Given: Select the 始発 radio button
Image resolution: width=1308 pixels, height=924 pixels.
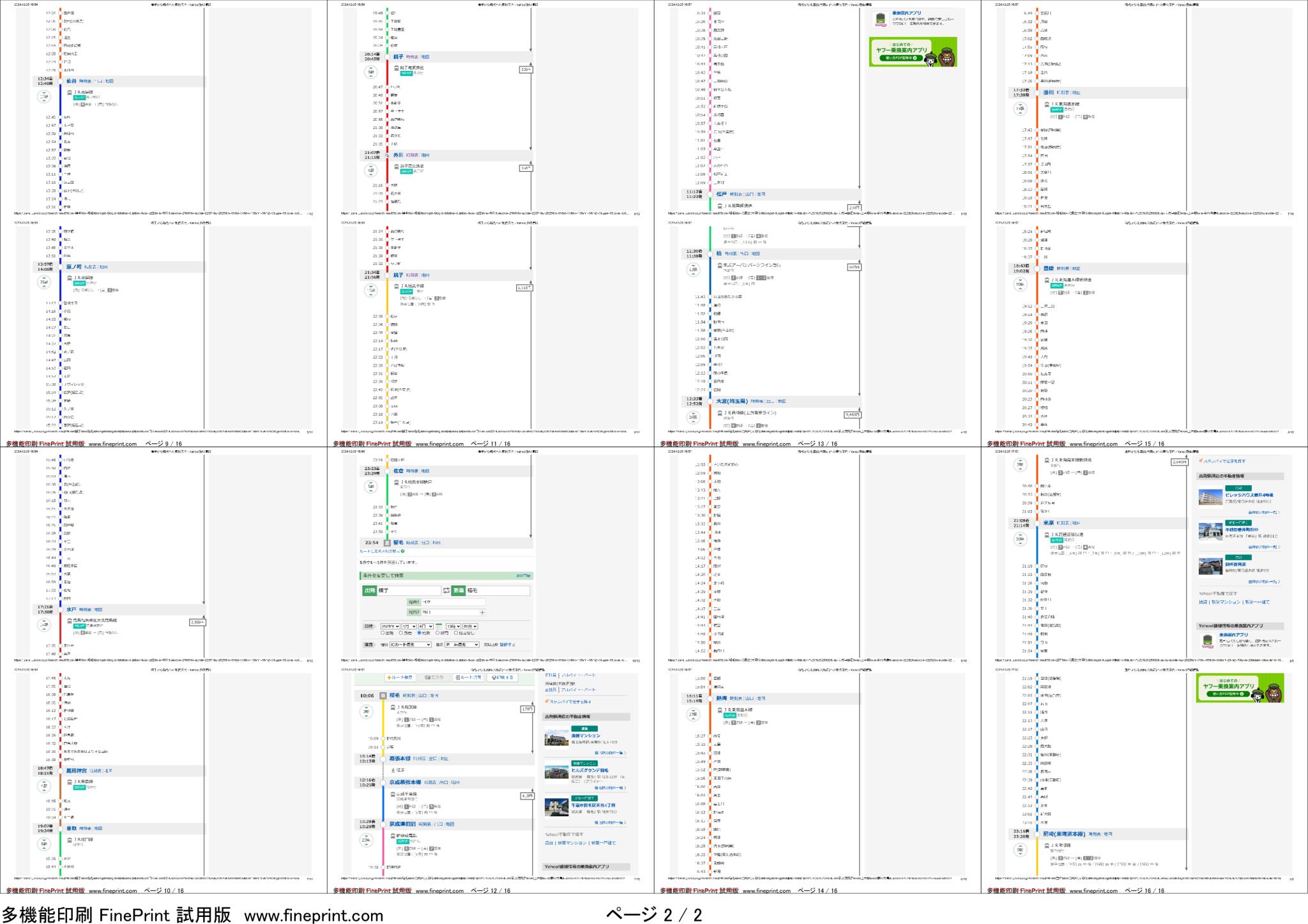Looking at the screenshot, I should coord(420,633).
